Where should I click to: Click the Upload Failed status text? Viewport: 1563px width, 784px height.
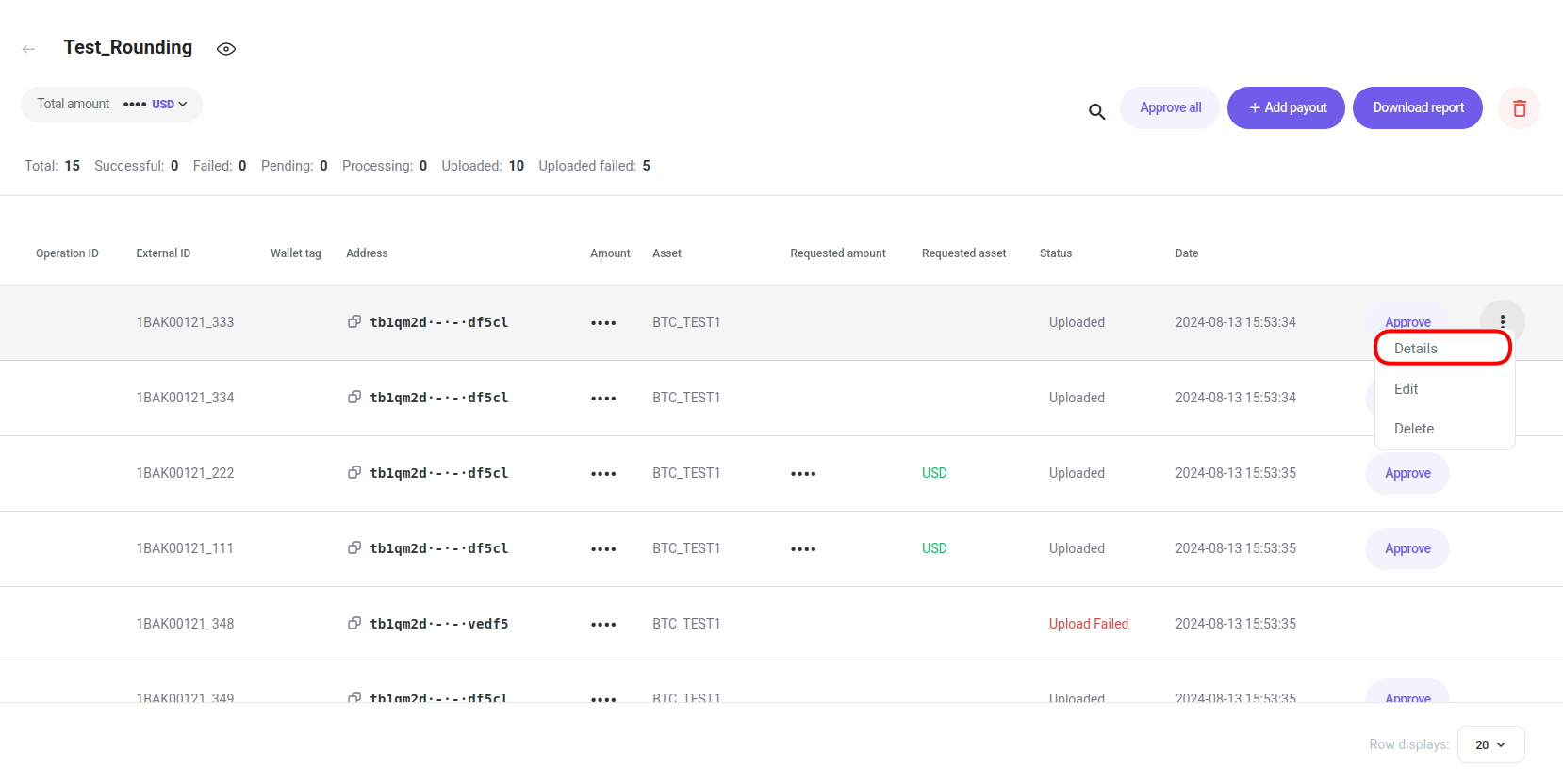1088,624
